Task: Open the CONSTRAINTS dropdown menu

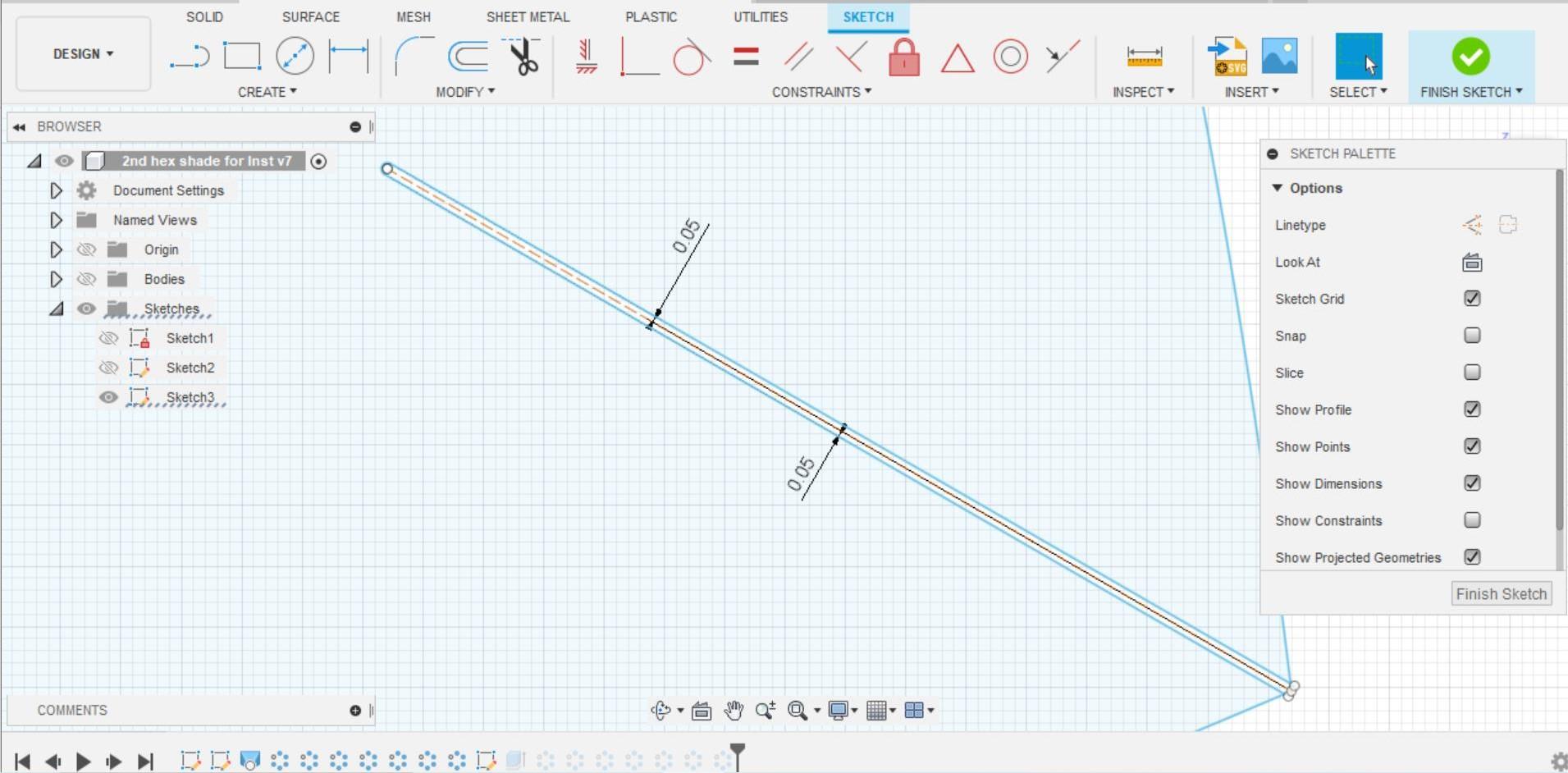Action: pos(821,92)
